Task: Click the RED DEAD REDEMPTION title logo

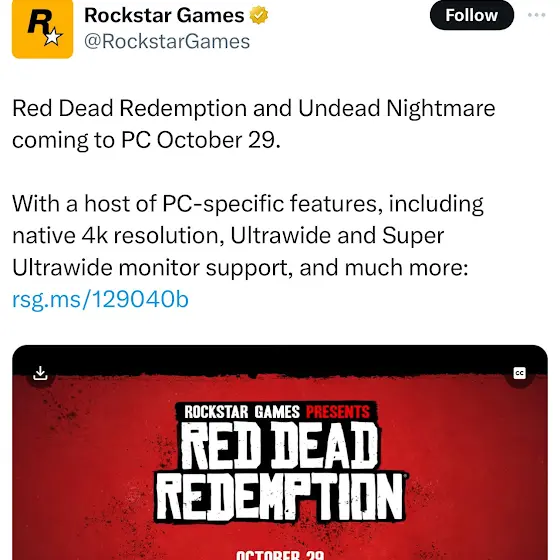Action: (281, 471)
